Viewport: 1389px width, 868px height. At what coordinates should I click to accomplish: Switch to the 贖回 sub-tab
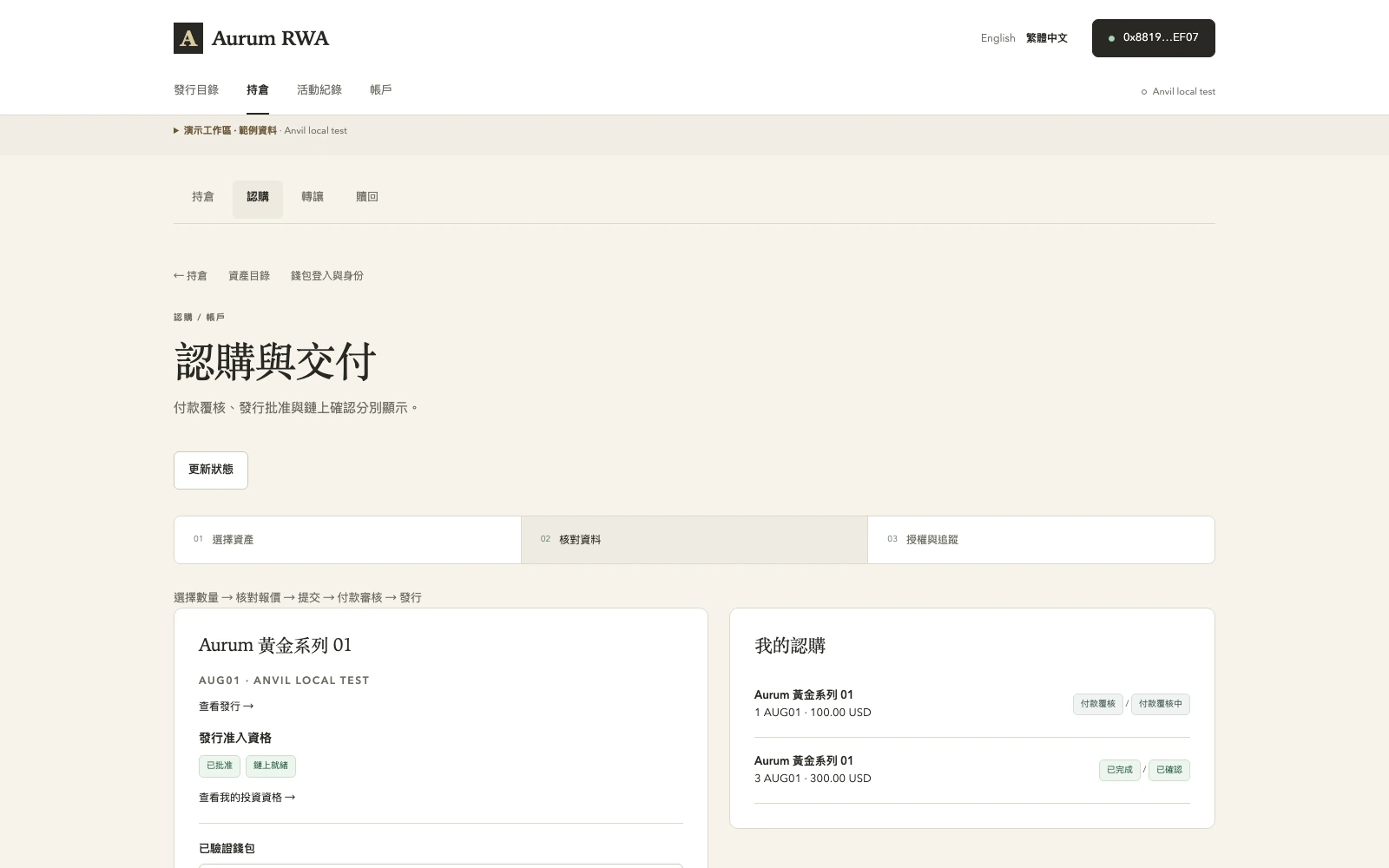point(367,198)
